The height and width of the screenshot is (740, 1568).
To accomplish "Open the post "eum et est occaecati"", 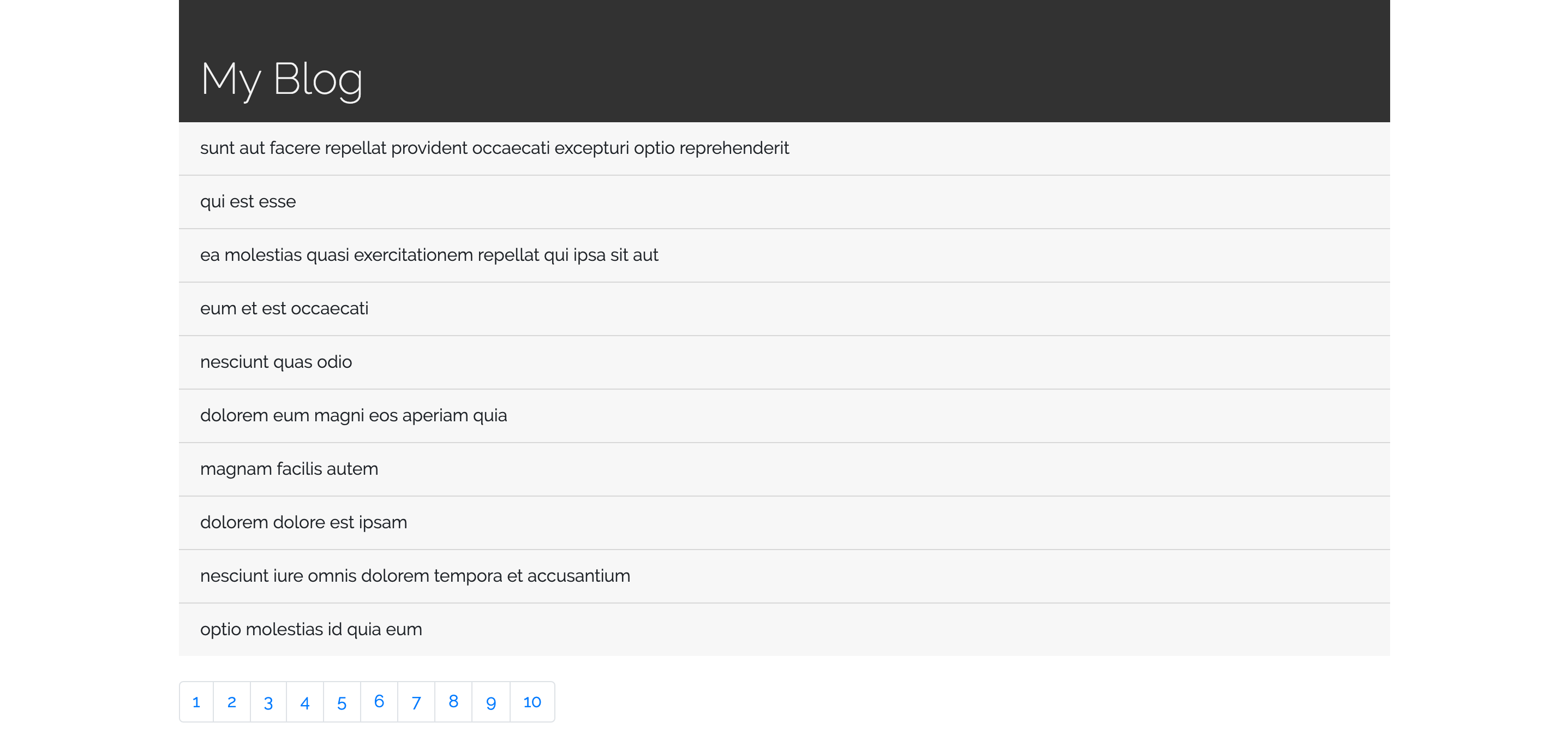I will tap(284, 309).
